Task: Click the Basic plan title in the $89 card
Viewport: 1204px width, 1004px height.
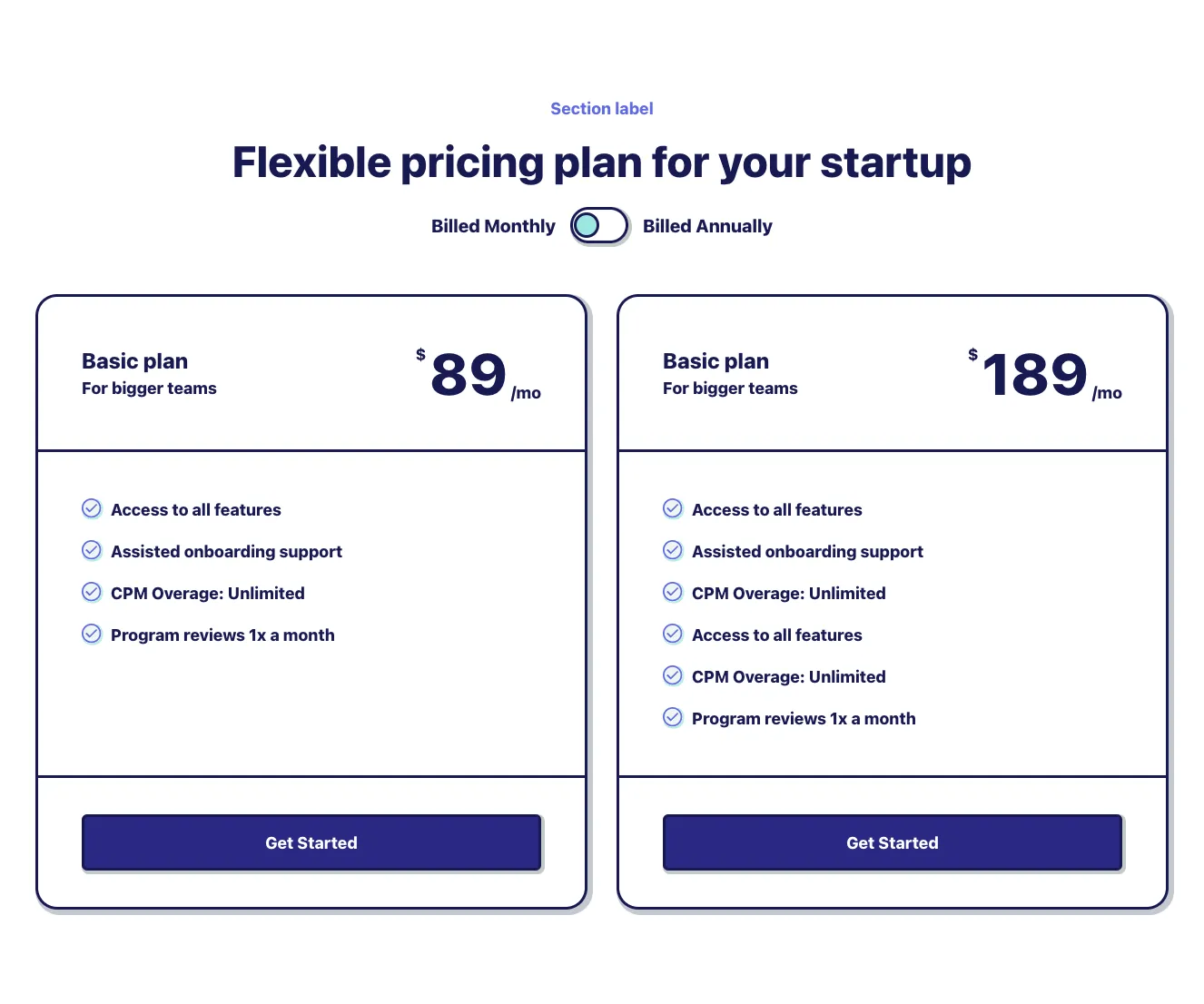Action: pyautogui.click(x=135, y=361)
